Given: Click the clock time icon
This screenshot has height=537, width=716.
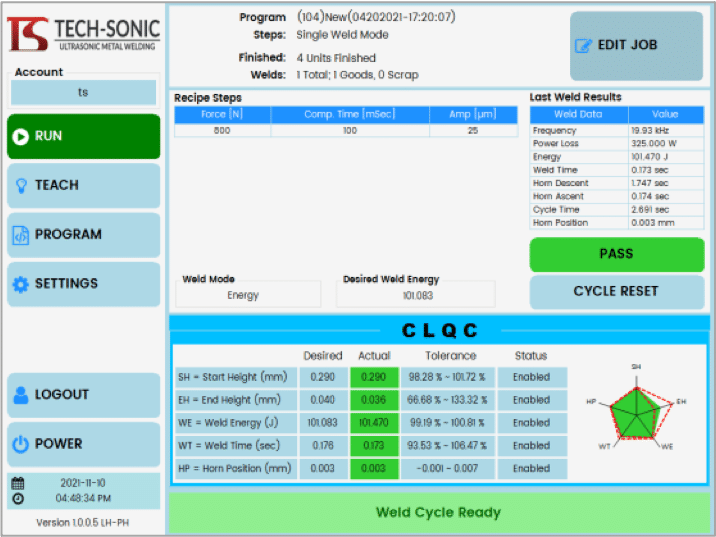Looking at the screenshot, I should [x=17, y=498].
